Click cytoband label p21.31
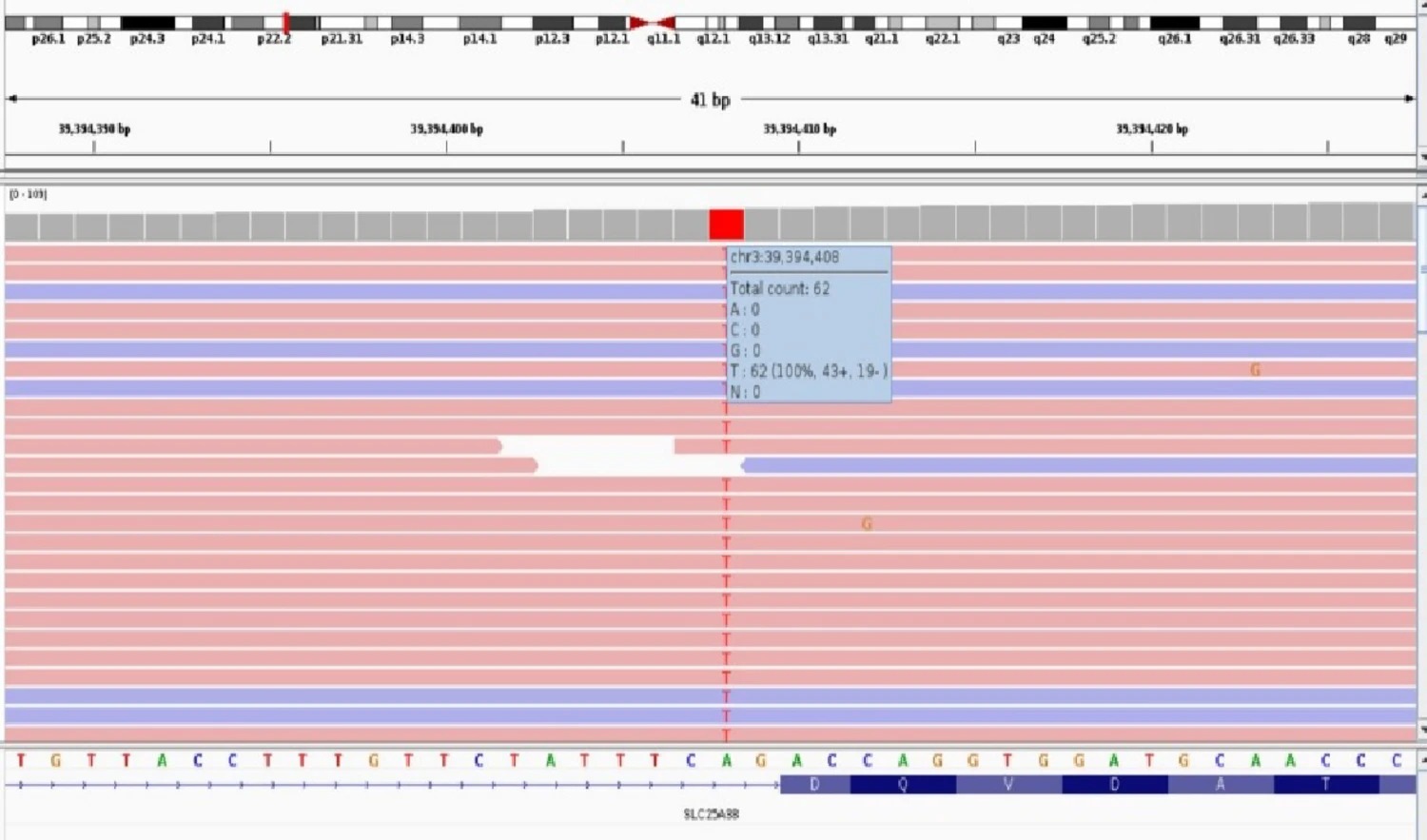This screenshot has width=1427, height=840. click(342, 39)
